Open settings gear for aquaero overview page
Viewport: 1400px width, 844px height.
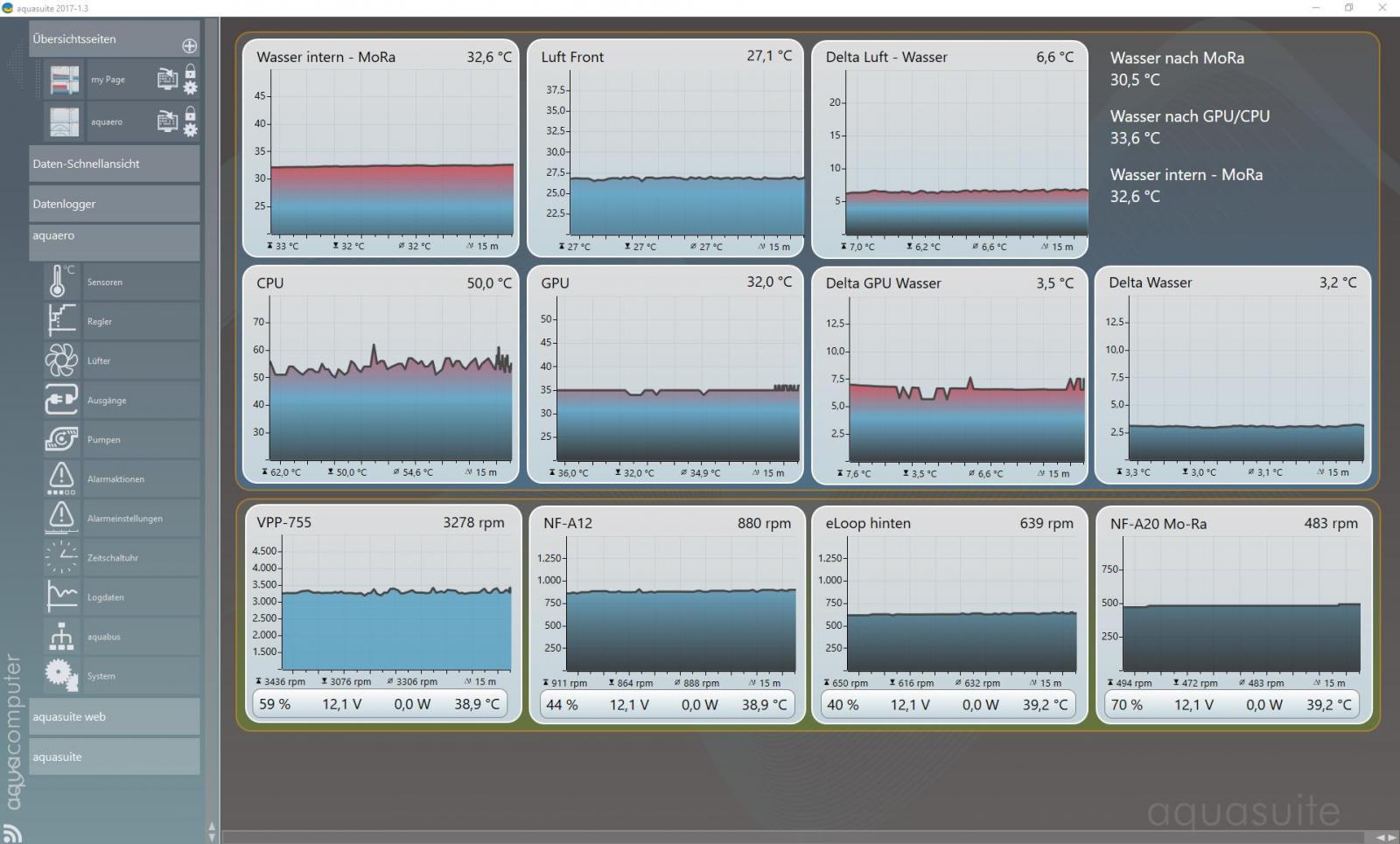190,129
